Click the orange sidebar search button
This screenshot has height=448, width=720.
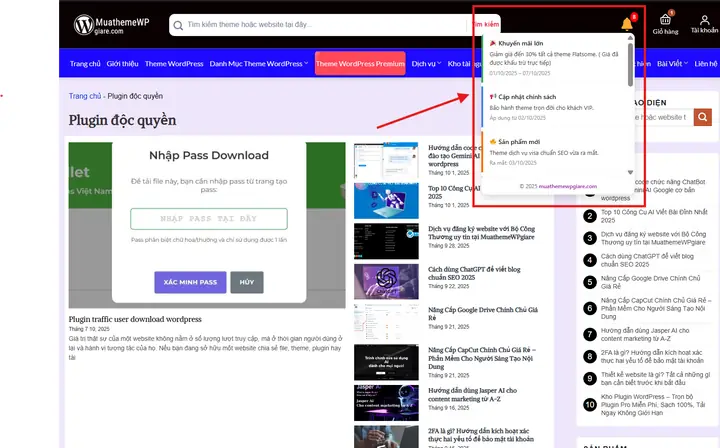[703, 117]
